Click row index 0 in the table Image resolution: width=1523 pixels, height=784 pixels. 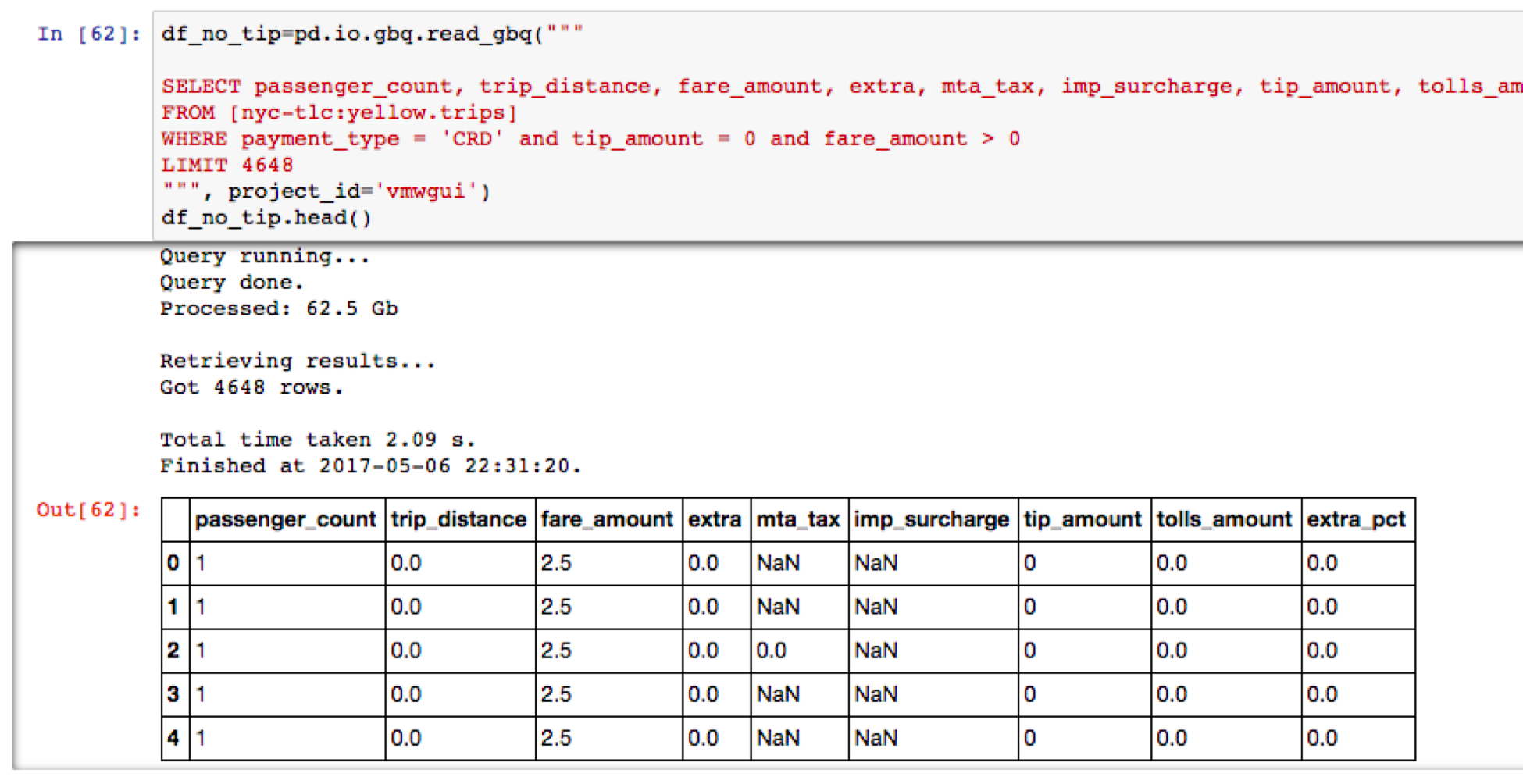point(174,563)
